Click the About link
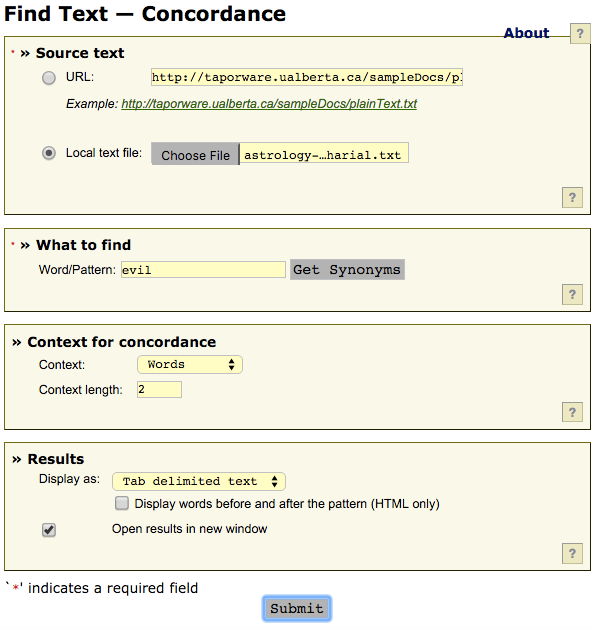The width and height of the screenshot is (596, 629). 526,33
